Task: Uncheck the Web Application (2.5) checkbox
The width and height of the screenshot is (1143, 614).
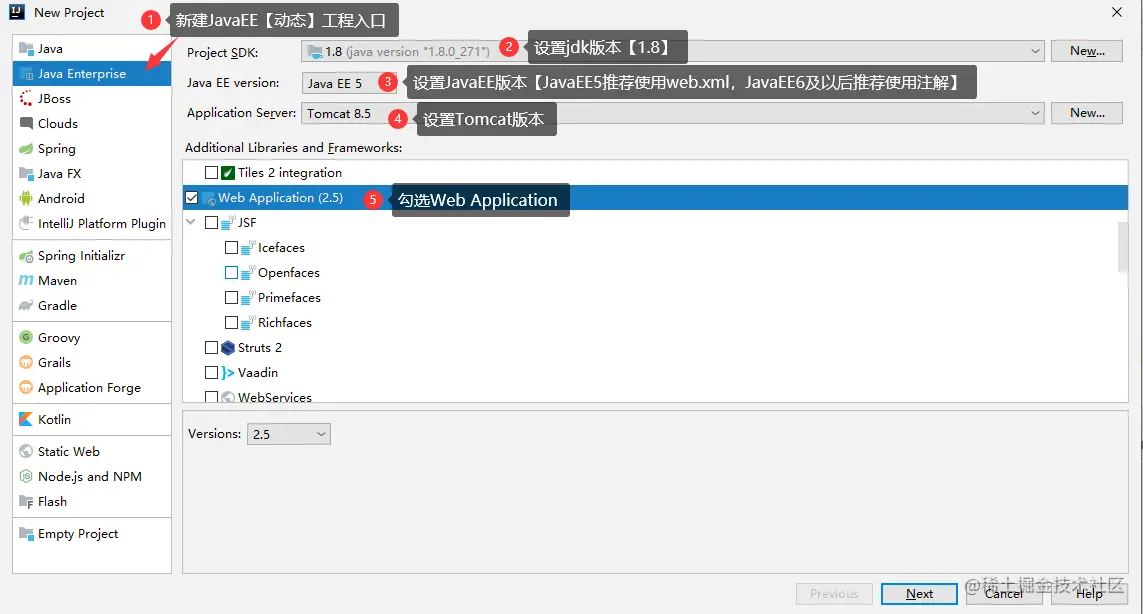Action: point(192,198)
